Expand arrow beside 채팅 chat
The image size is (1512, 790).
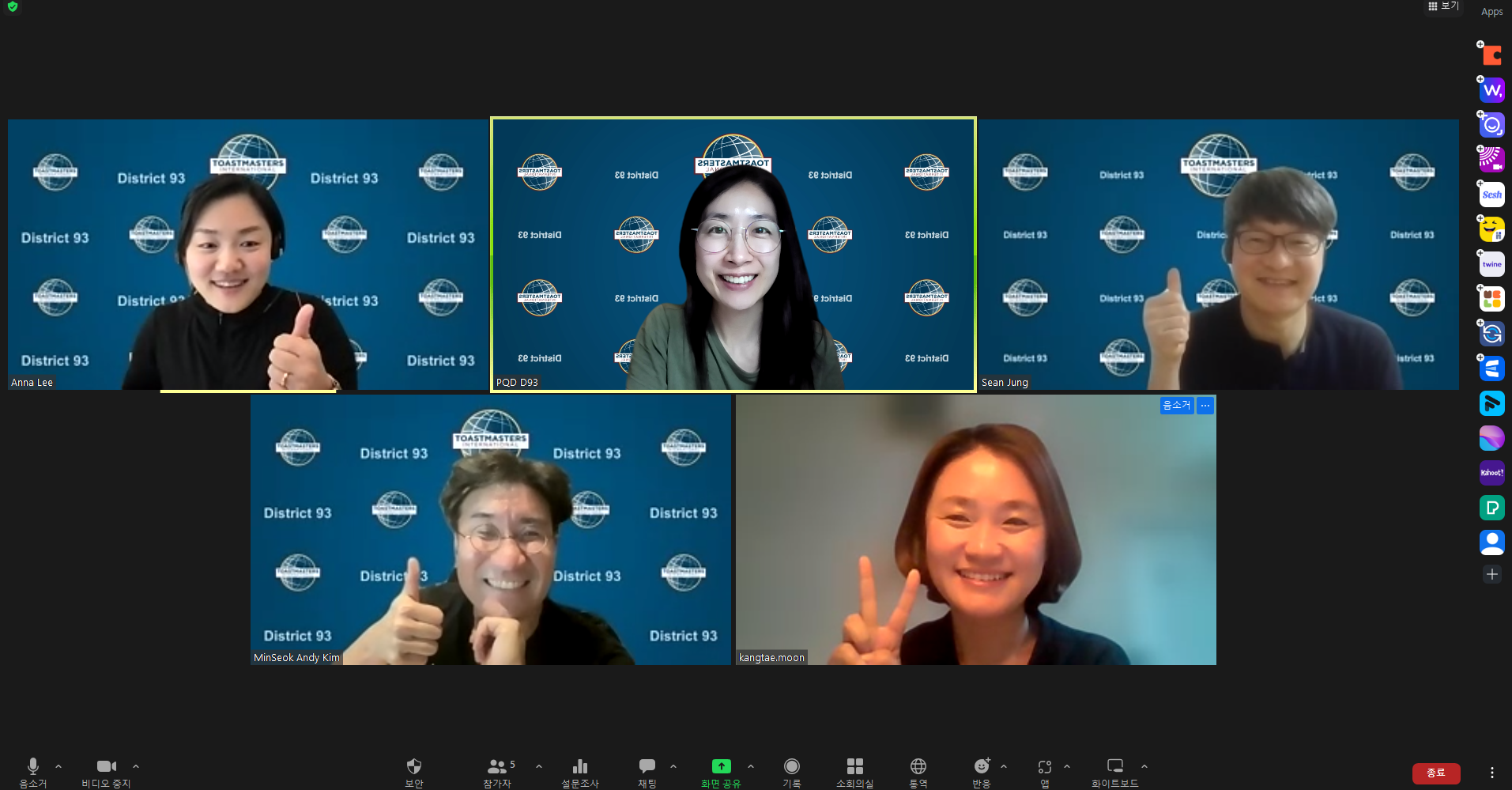point(673,766)
